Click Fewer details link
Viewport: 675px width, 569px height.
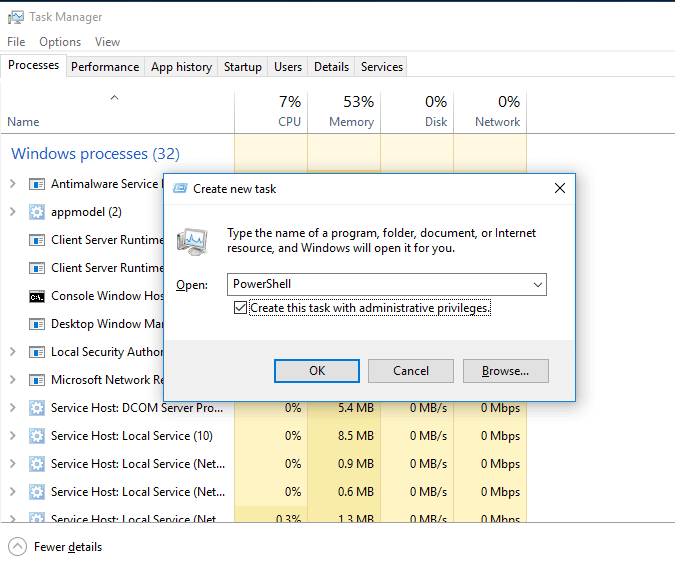(68, 547)
